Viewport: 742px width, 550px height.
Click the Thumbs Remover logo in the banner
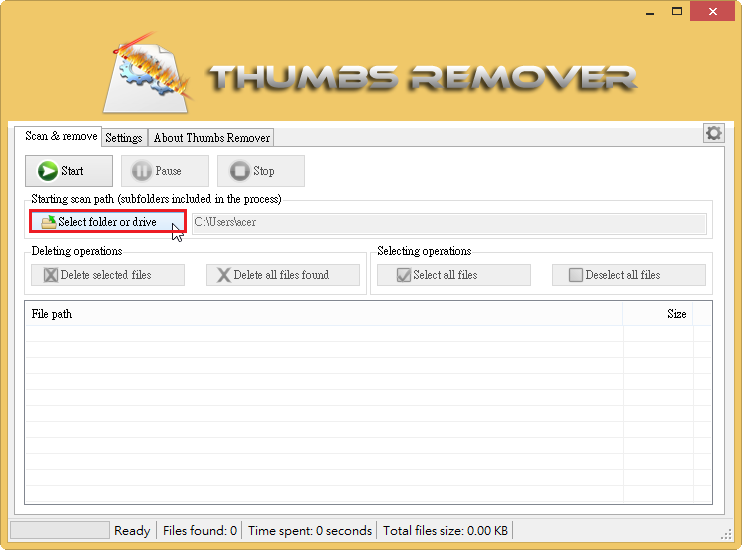coord(371,74)
